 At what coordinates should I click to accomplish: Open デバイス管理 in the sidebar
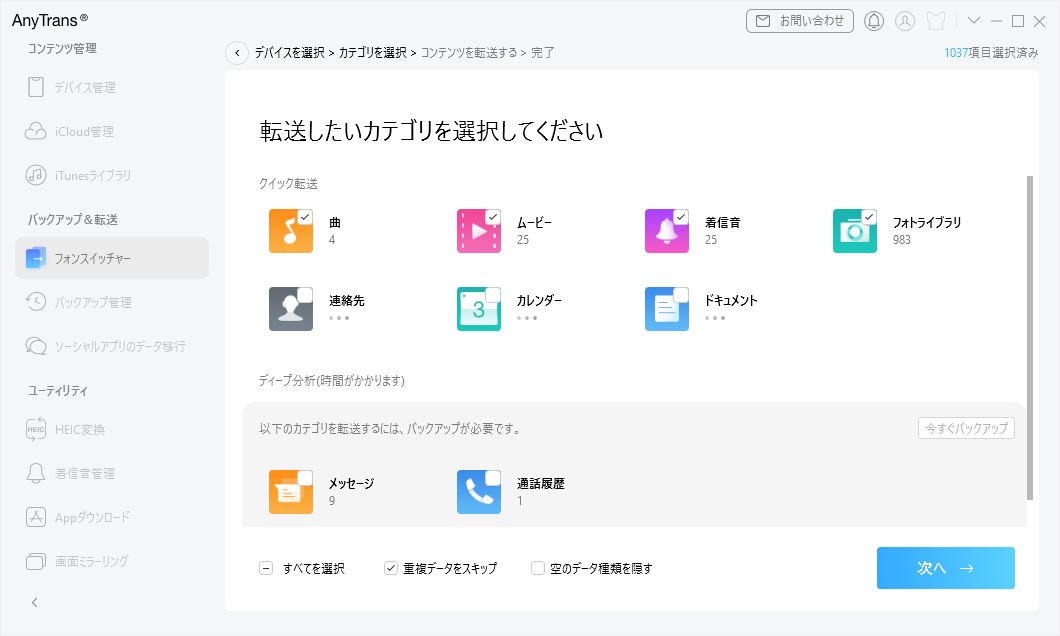[86, 87]
